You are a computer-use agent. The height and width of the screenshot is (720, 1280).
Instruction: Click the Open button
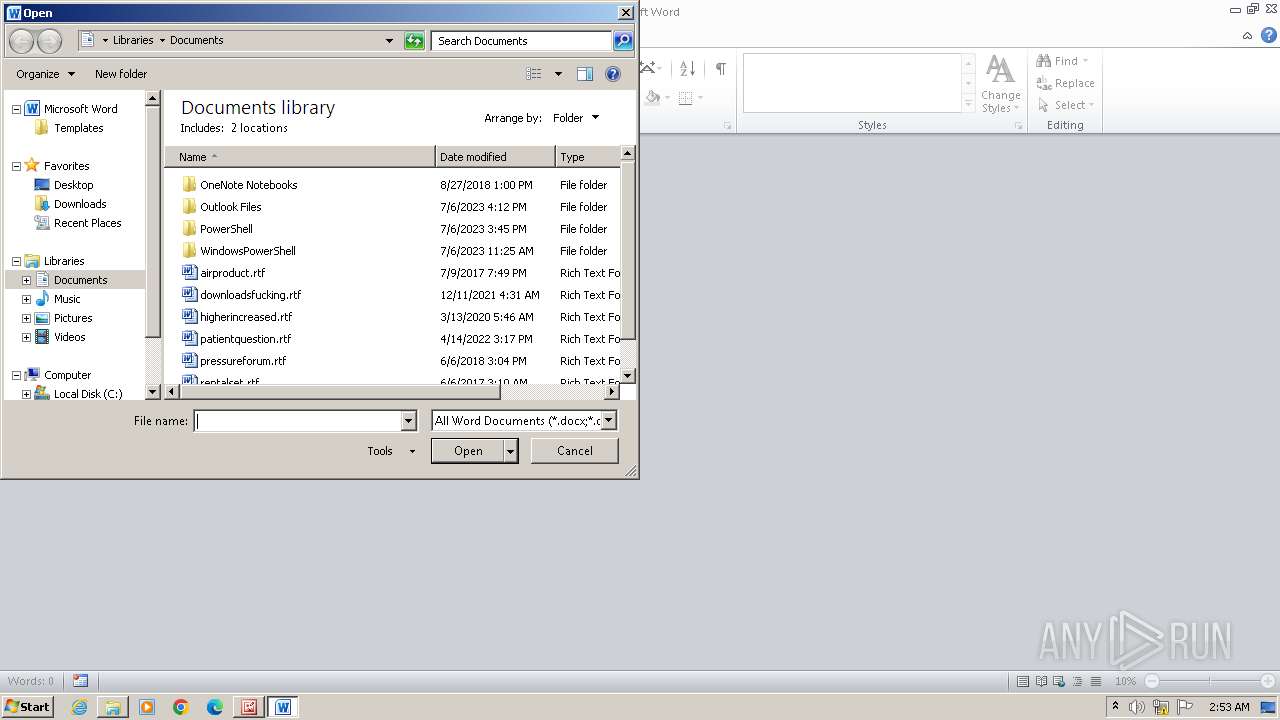468,451
